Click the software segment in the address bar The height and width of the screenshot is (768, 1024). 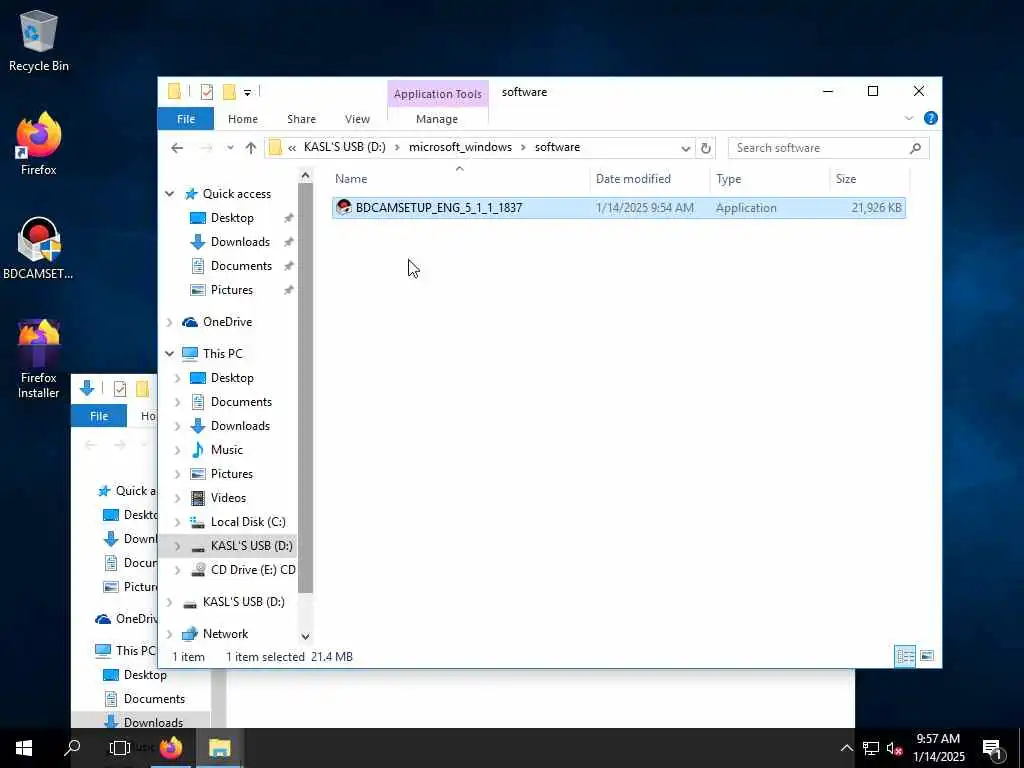[557, 147]
